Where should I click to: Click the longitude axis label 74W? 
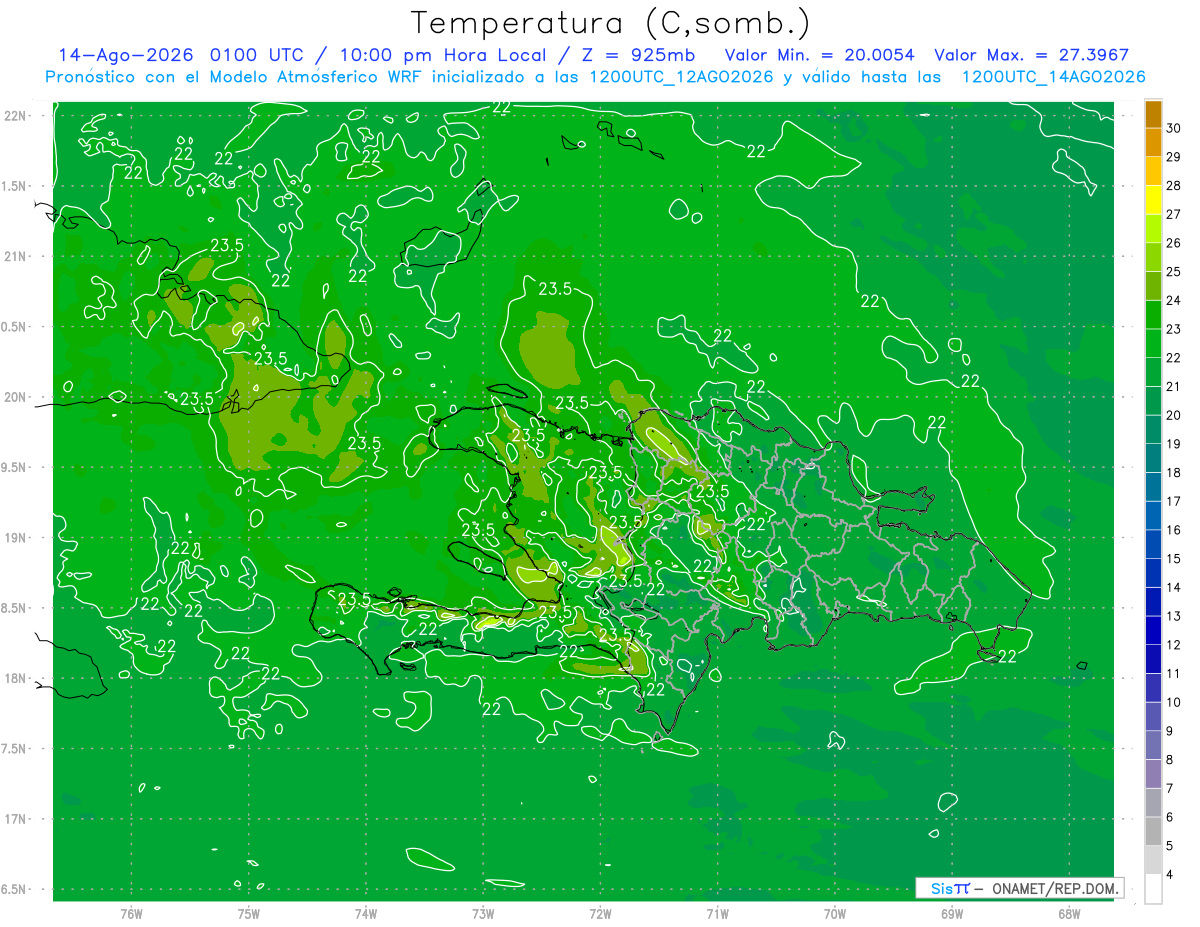(x=366, y=914)
